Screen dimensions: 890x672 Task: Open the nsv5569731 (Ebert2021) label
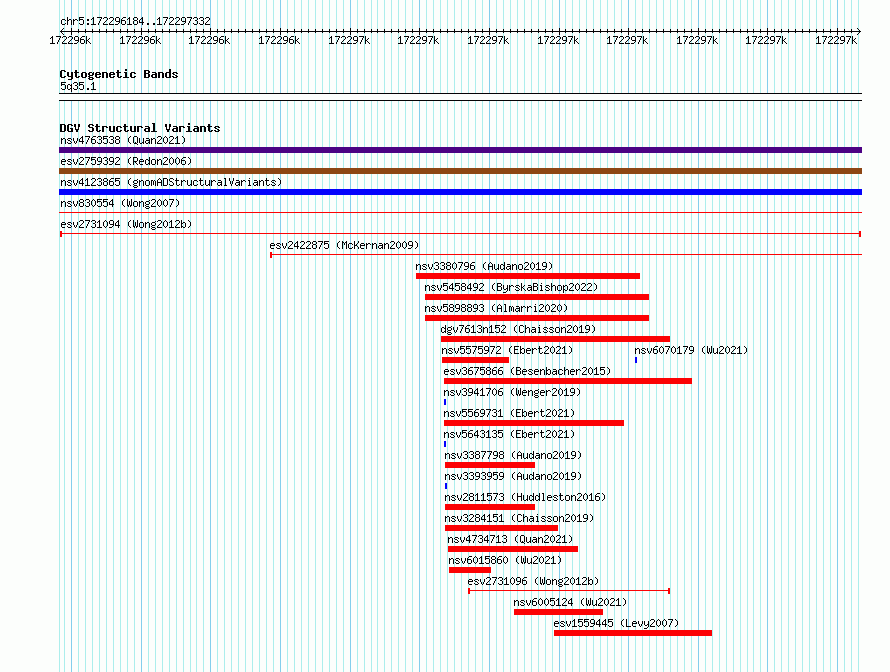509,413
